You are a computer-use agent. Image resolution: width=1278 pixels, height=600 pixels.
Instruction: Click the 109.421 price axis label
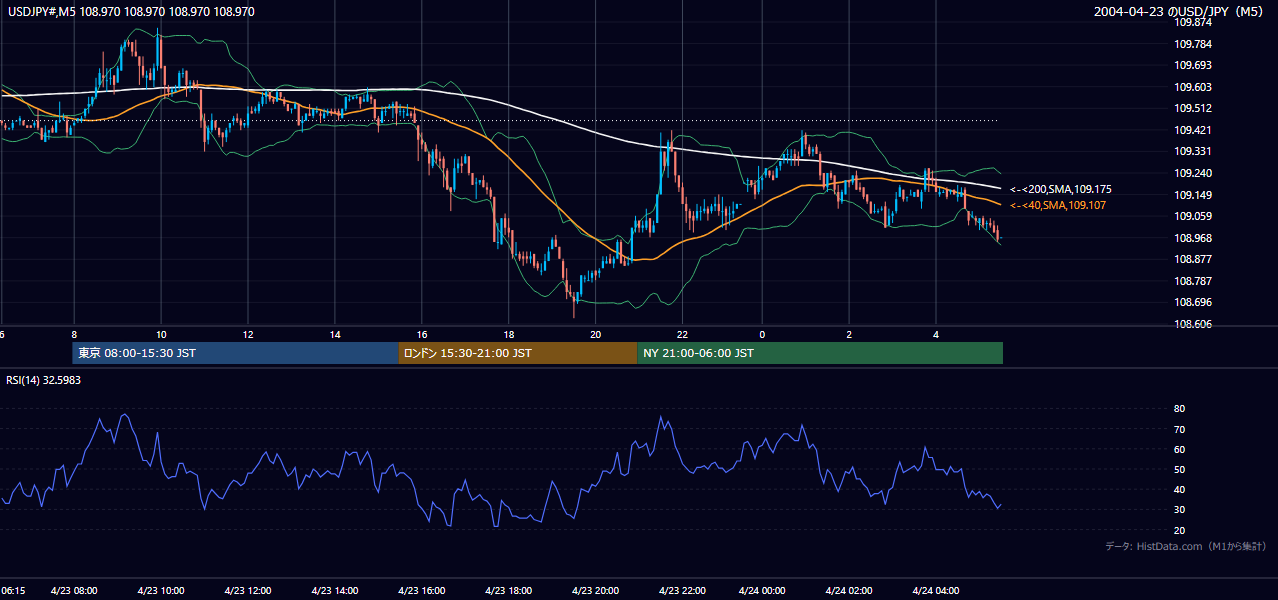[1192, 130]
